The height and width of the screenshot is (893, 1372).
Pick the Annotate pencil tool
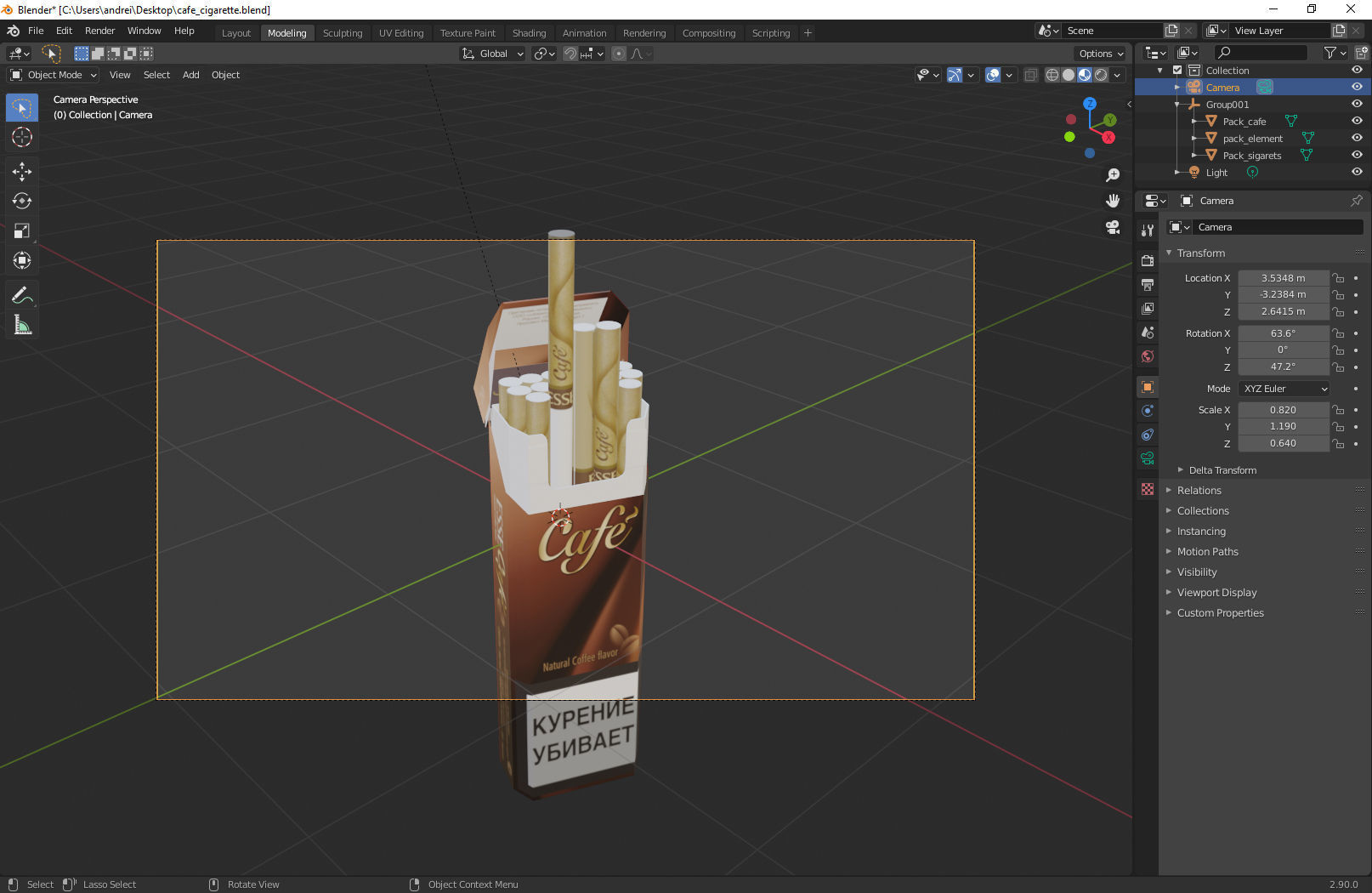point(22,296)
